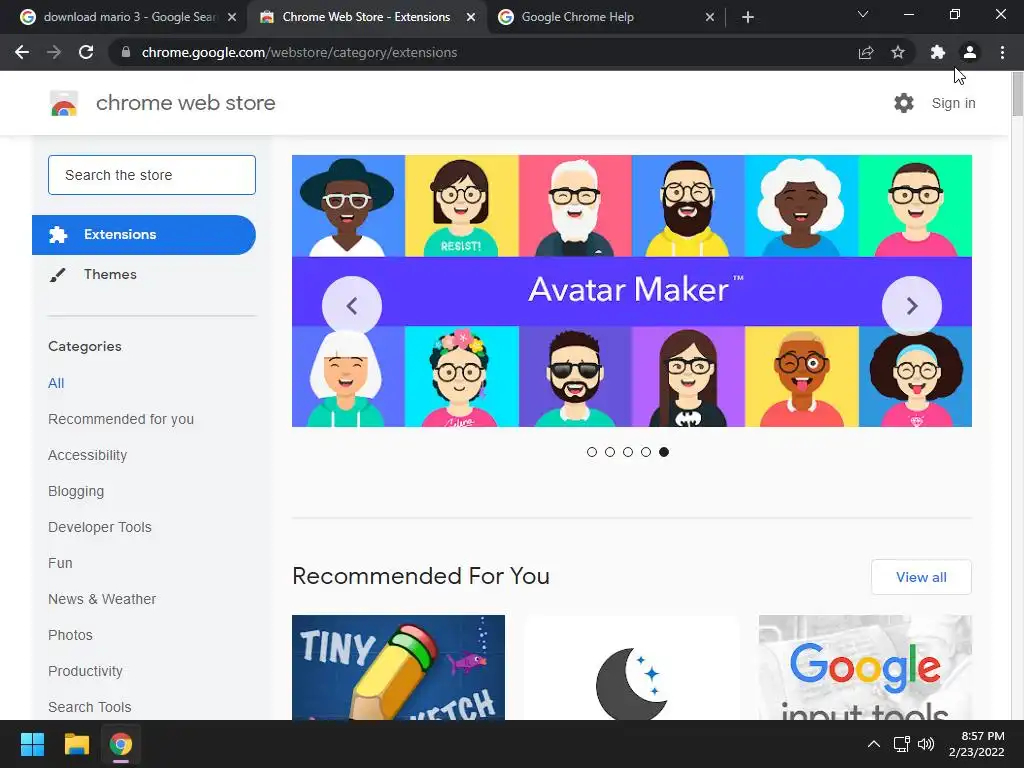
Task: Choose the Productivity category
Action: tap(86, 671)
